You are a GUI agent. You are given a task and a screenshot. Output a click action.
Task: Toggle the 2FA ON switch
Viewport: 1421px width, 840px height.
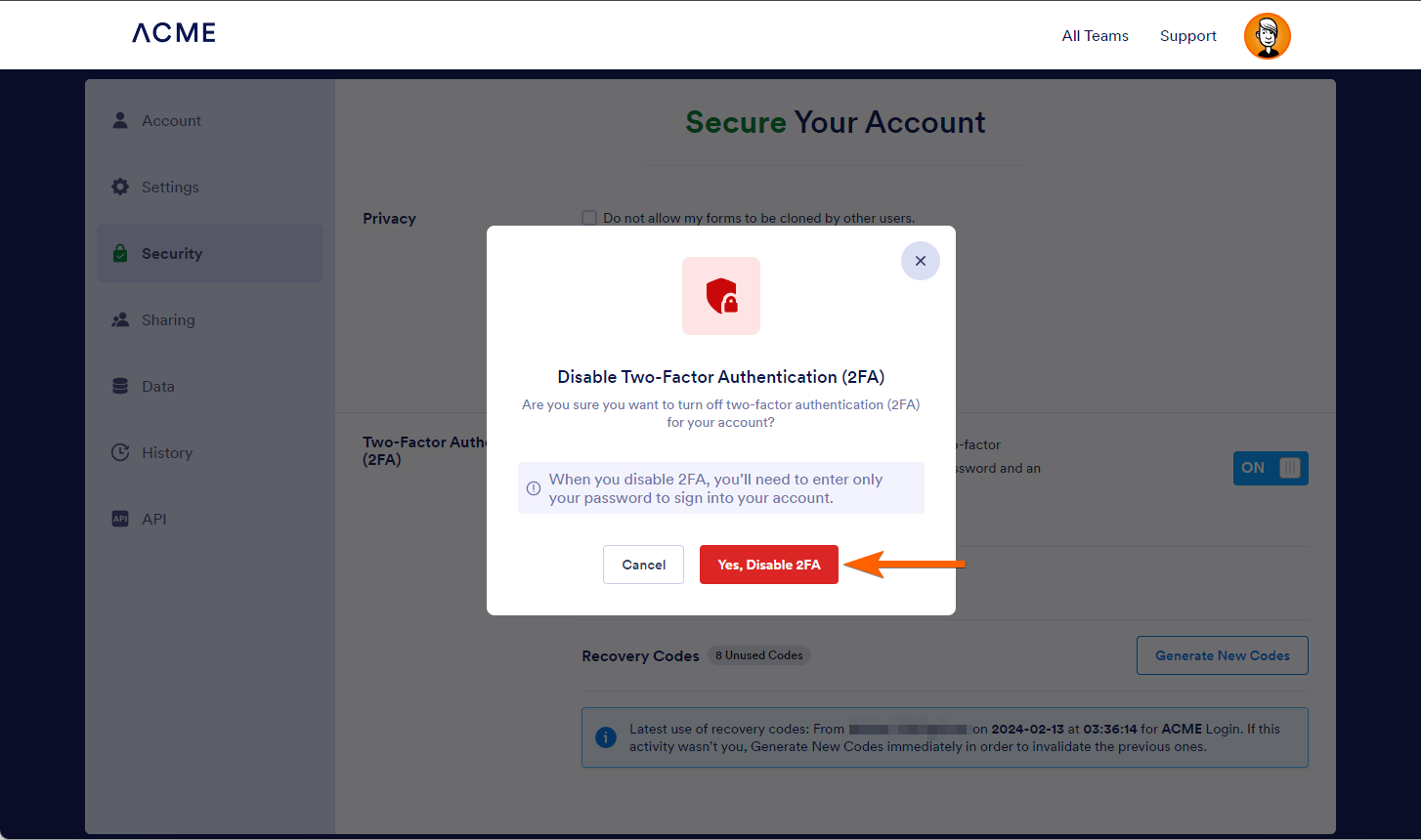click(1270, 468)
